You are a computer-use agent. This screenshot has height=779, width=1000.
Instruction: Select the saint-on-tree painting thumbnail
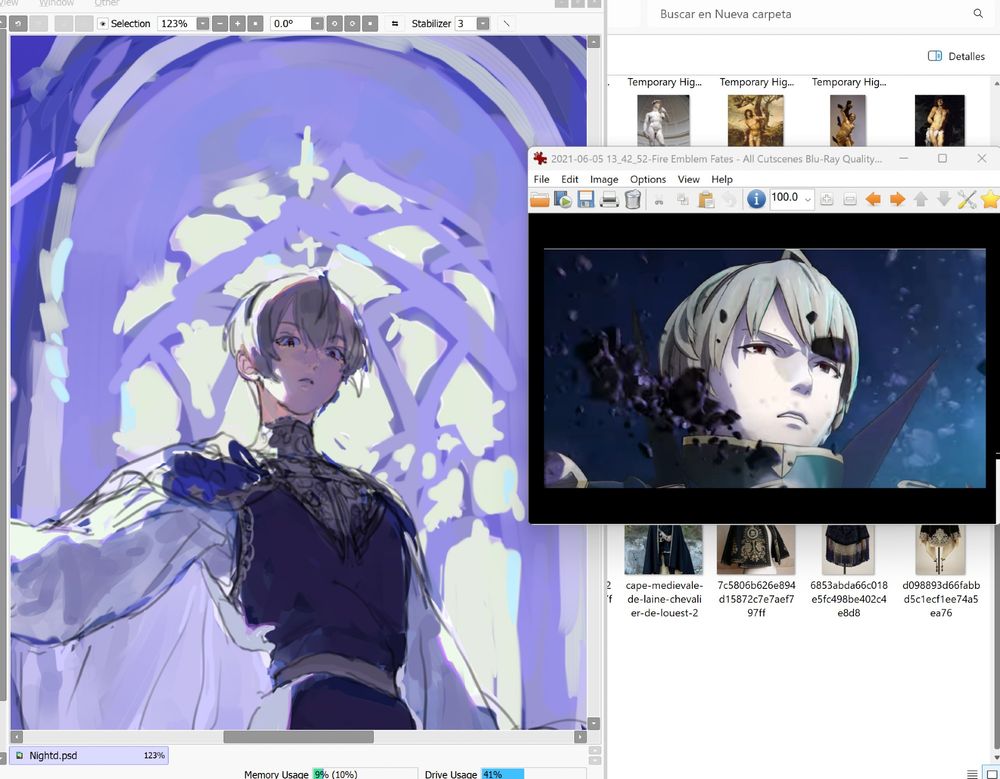[756, 121]
